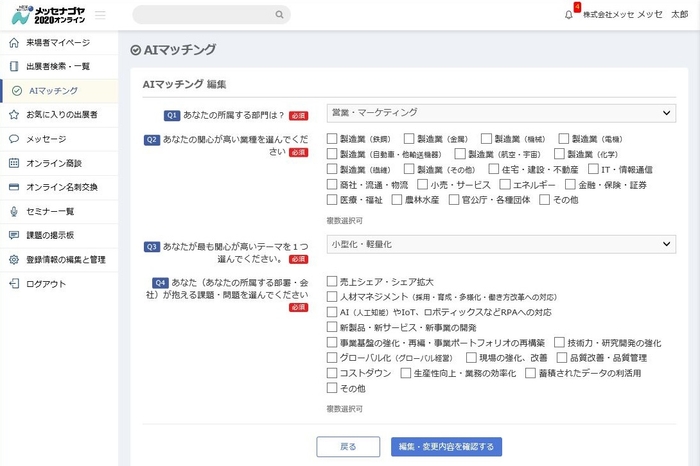Click the gear icon for 登録情報の編集と管理
The width and height of the screenshot is (700, 466).
(13, 259)
